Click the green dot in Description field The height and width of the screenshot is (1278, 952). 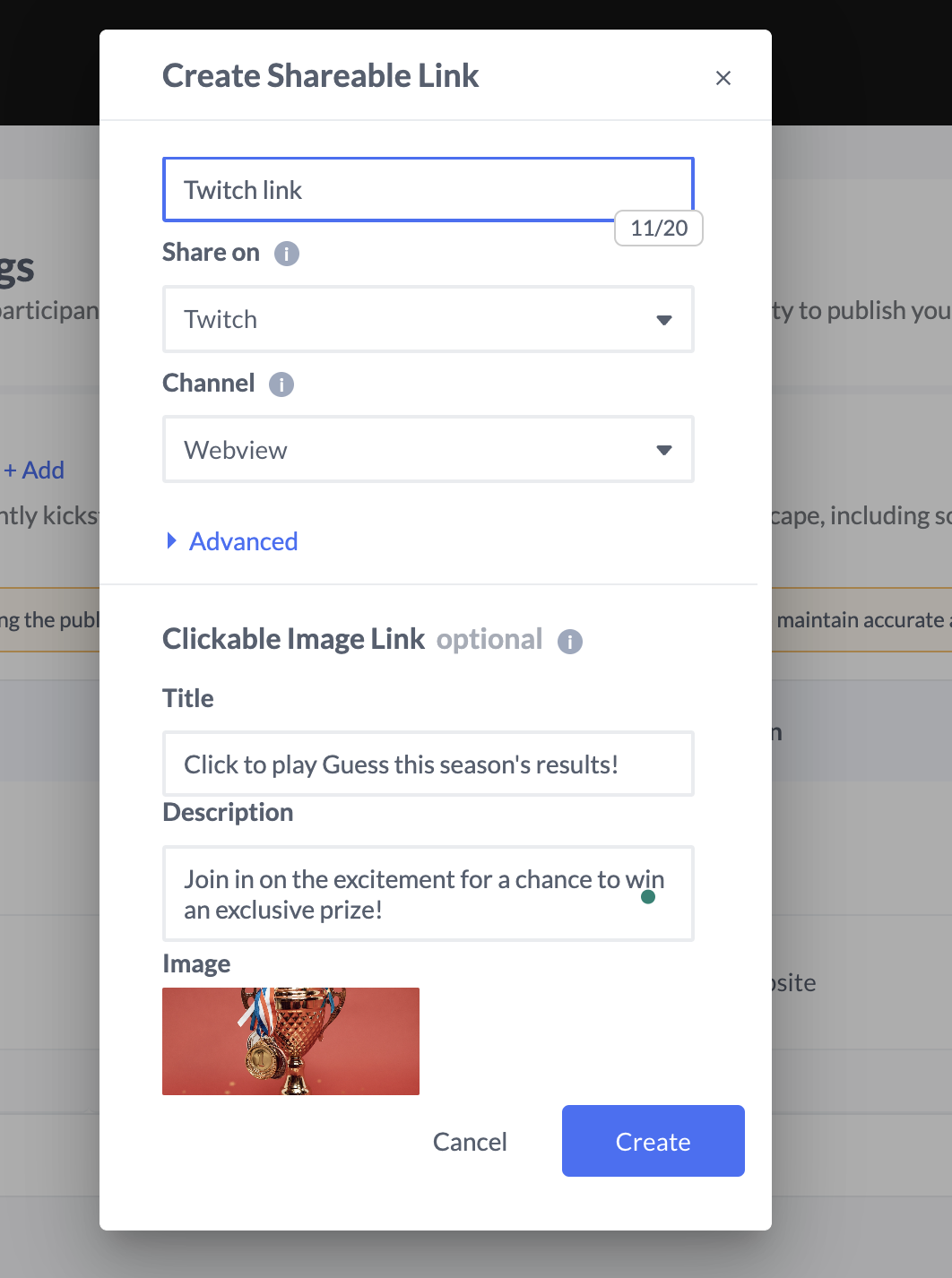[648, 897]
